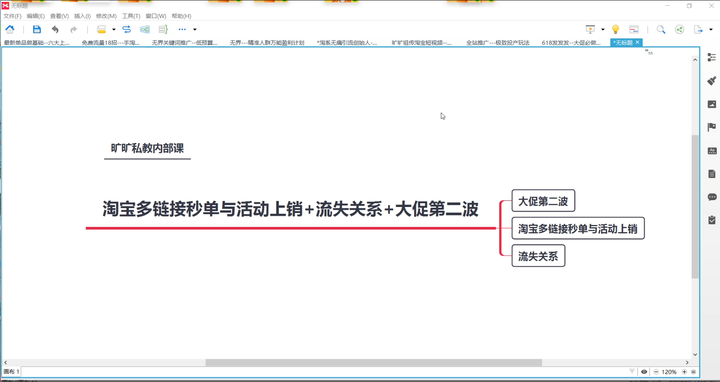720x382 pixels.
Task: Start presentation mode icon
Action: (591, 29)
